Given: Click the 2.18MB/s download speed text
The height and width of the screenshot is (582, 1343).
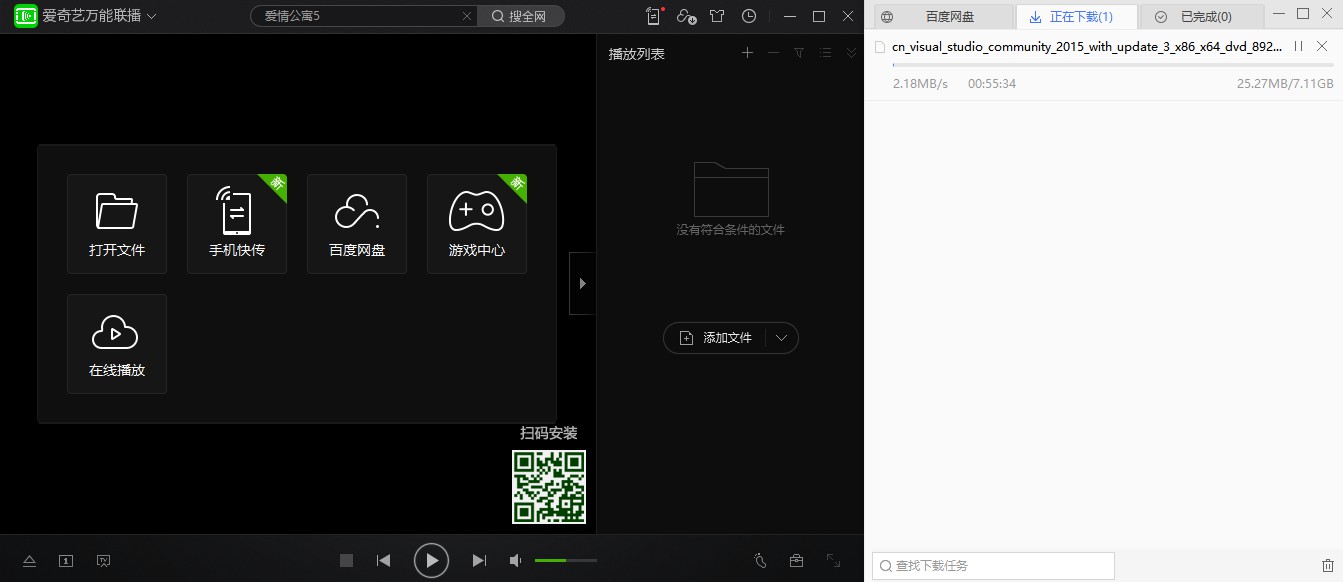Looking at the screenshot, I should tap(920, 84).
